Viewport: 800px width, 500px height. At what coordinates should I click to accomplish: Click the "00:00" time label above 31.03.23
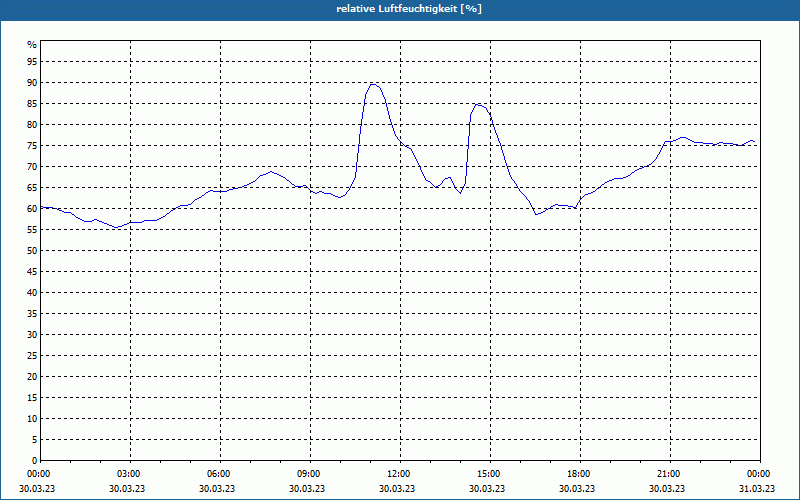coord(758,474)
